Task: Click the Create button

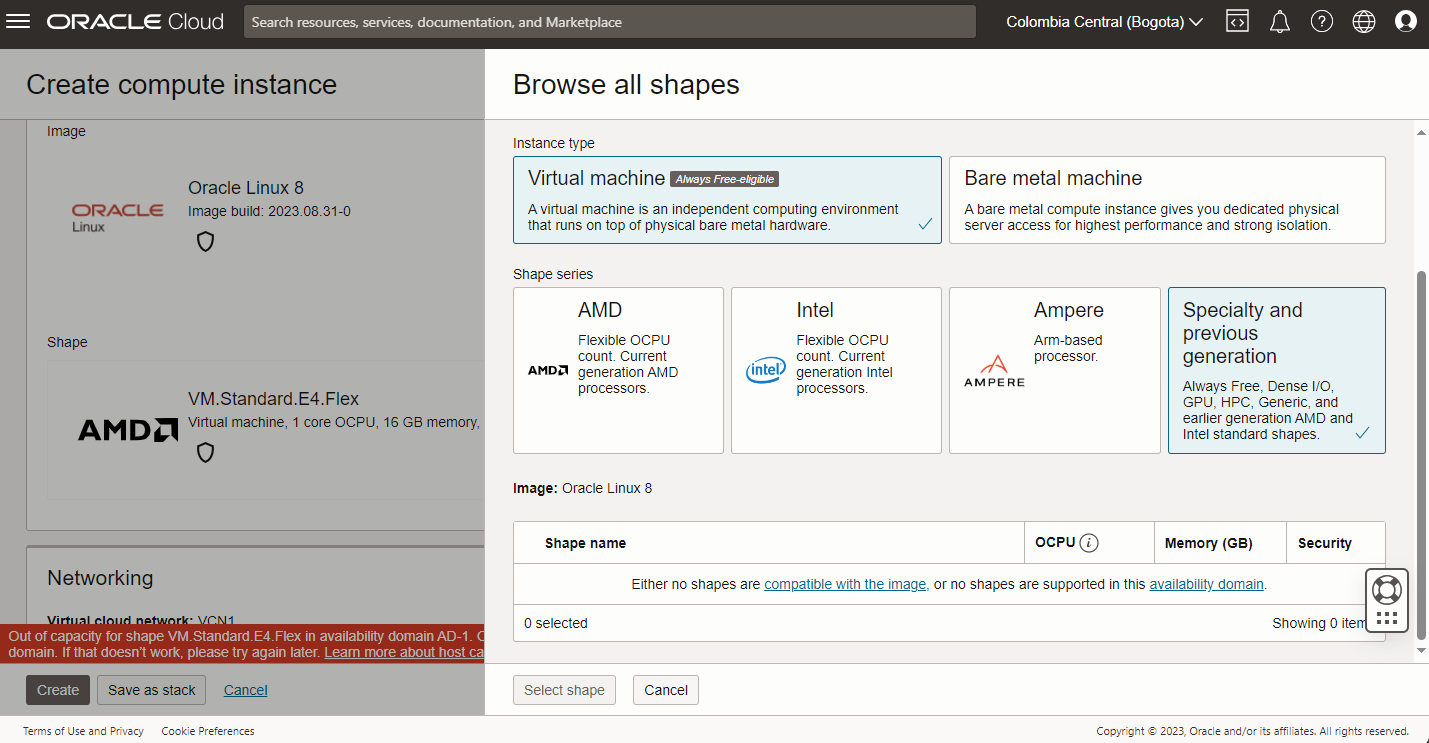Action: point(58,690)
